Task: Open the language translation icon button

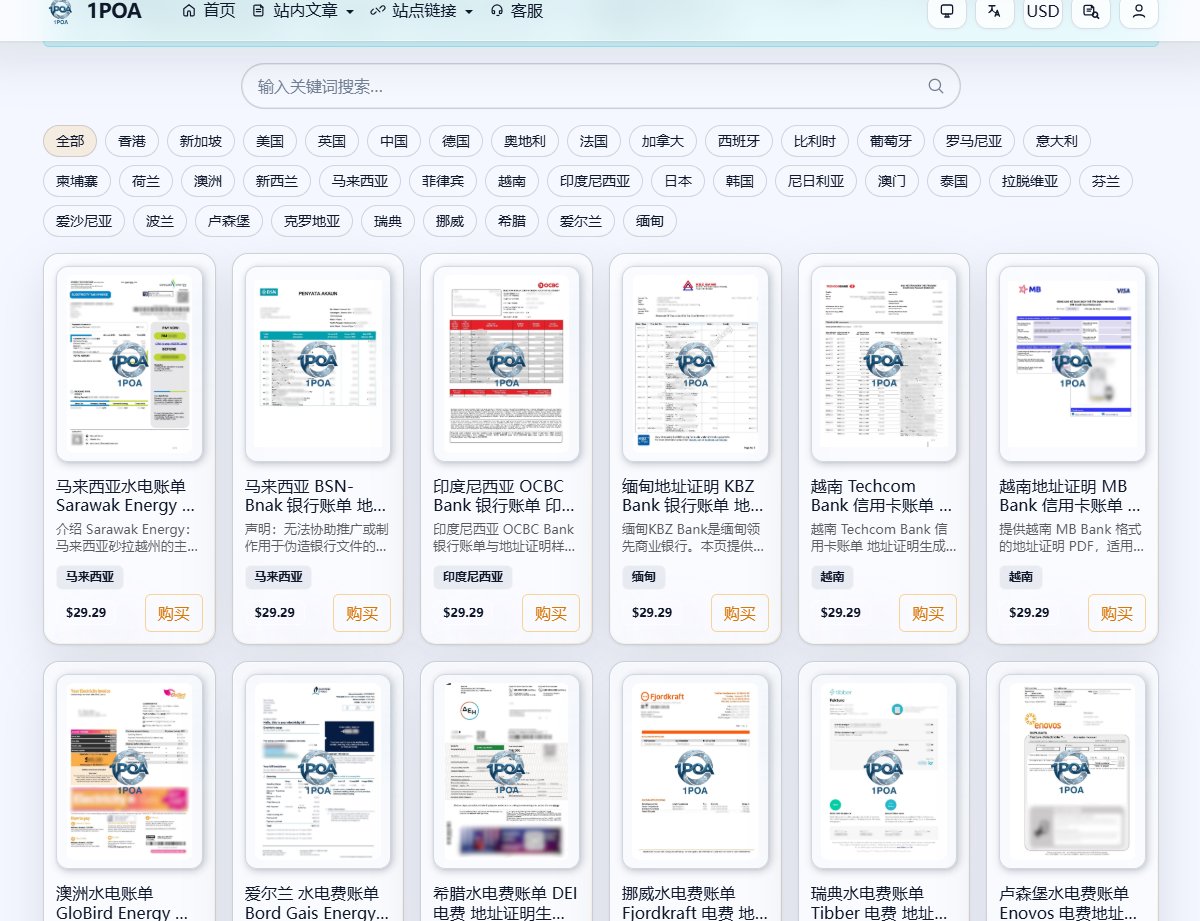Action: tap(995, 12)
